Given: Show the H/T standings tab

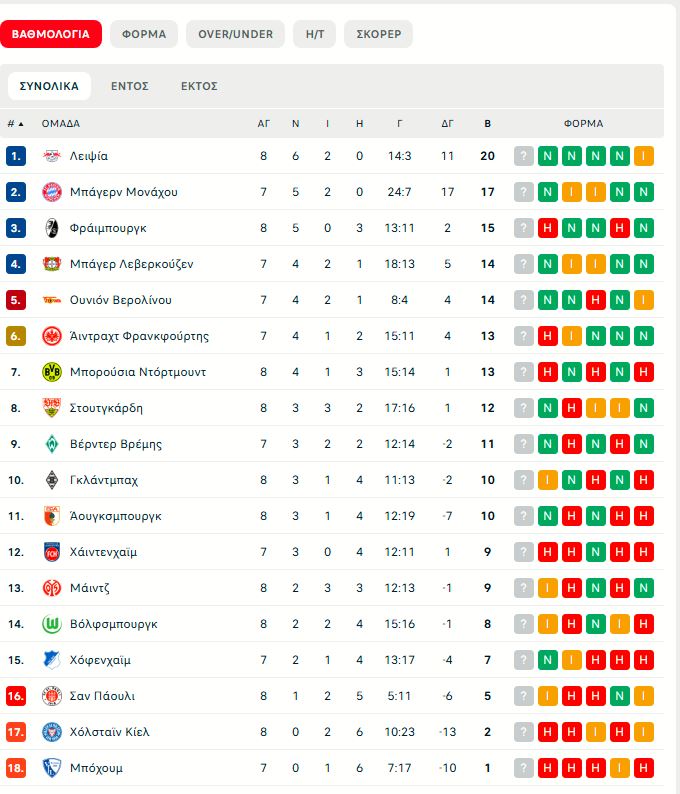Looking at the screenshot, I should pyautogui.click(x=314, y=34).
